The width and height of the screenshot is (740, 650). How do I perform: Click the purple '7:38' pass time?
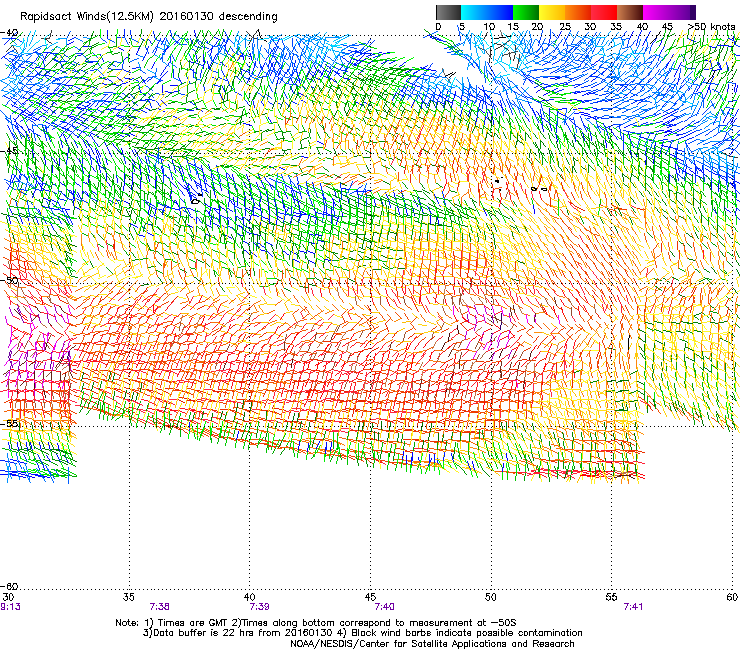(x=160, y=607)
